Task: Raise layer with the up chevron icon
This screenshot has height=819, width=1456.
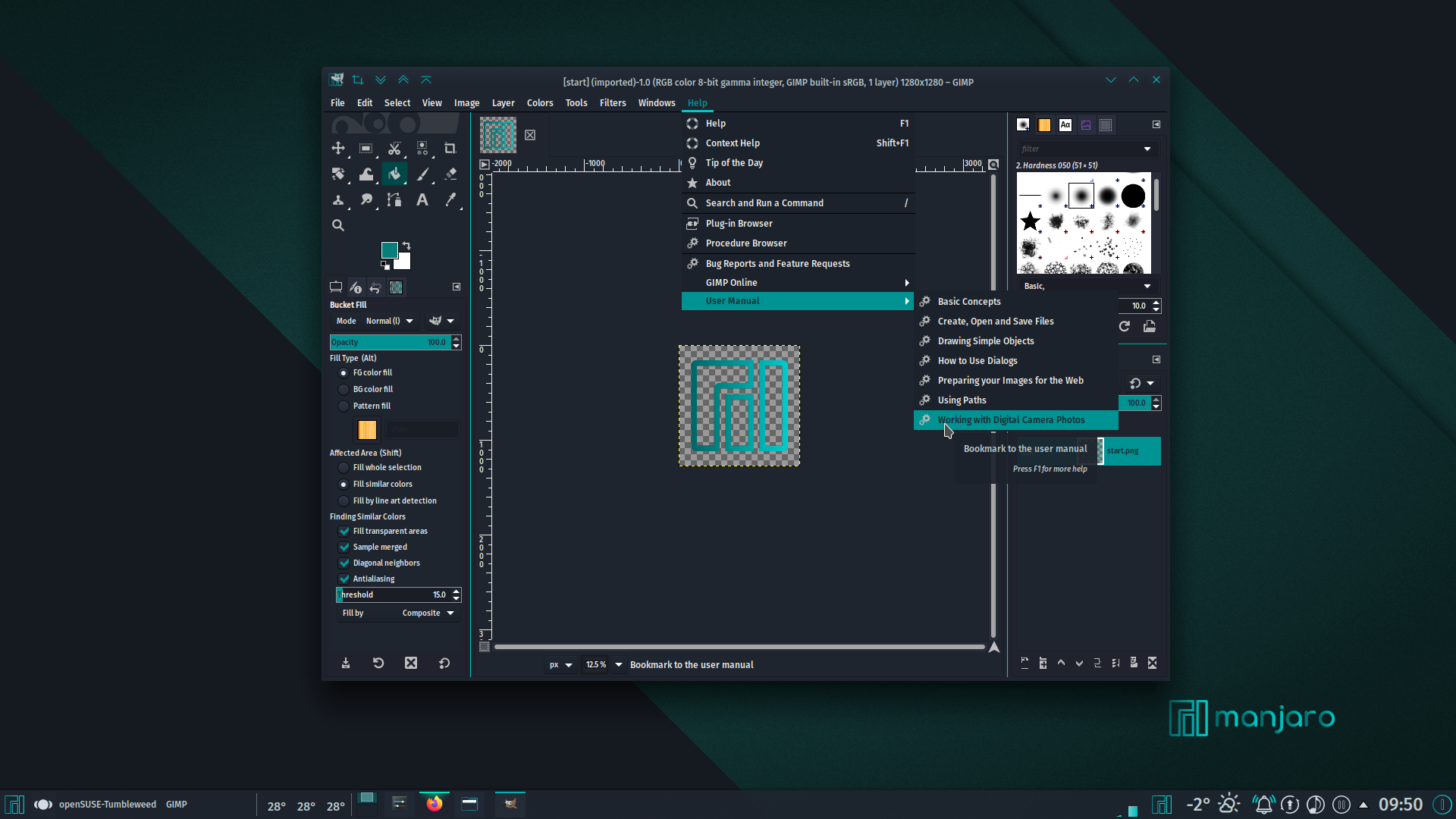Action: tap(1061, 663)
